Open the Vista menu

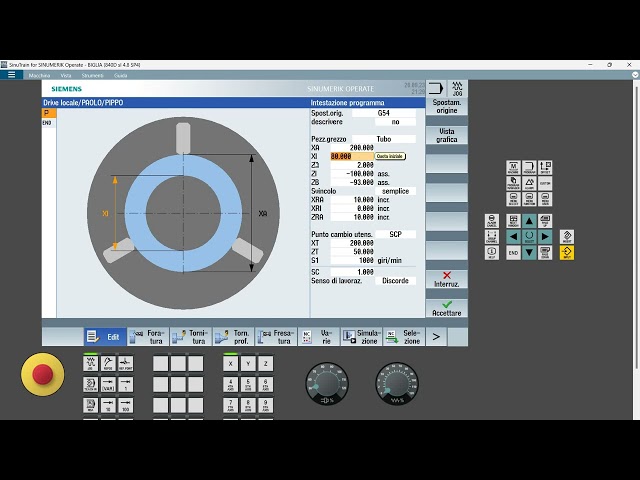[66, 76]
